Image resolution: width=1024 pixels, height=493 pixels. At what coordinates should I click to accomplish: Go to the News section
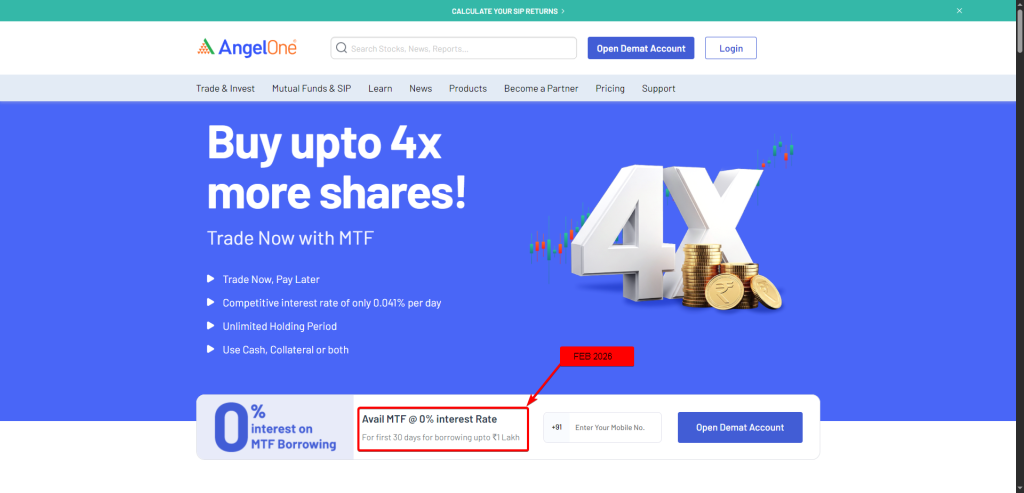(x=421, y=88)
